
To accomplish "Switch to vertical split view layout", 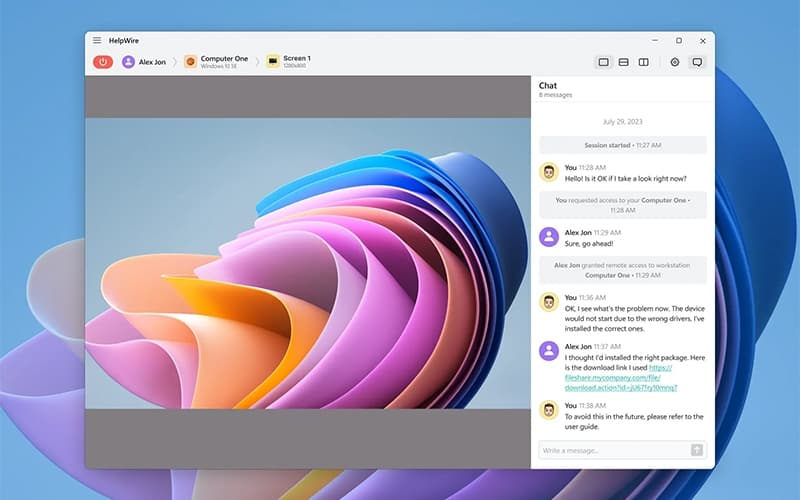I will [644, 62].
